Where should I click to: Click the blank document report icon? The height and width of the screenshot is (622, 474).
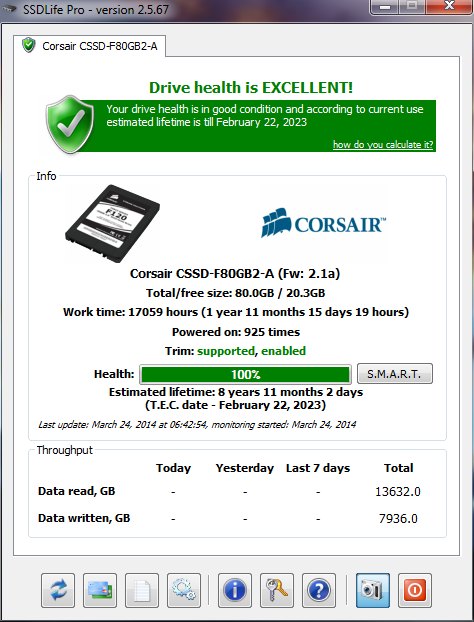[142, 590]
